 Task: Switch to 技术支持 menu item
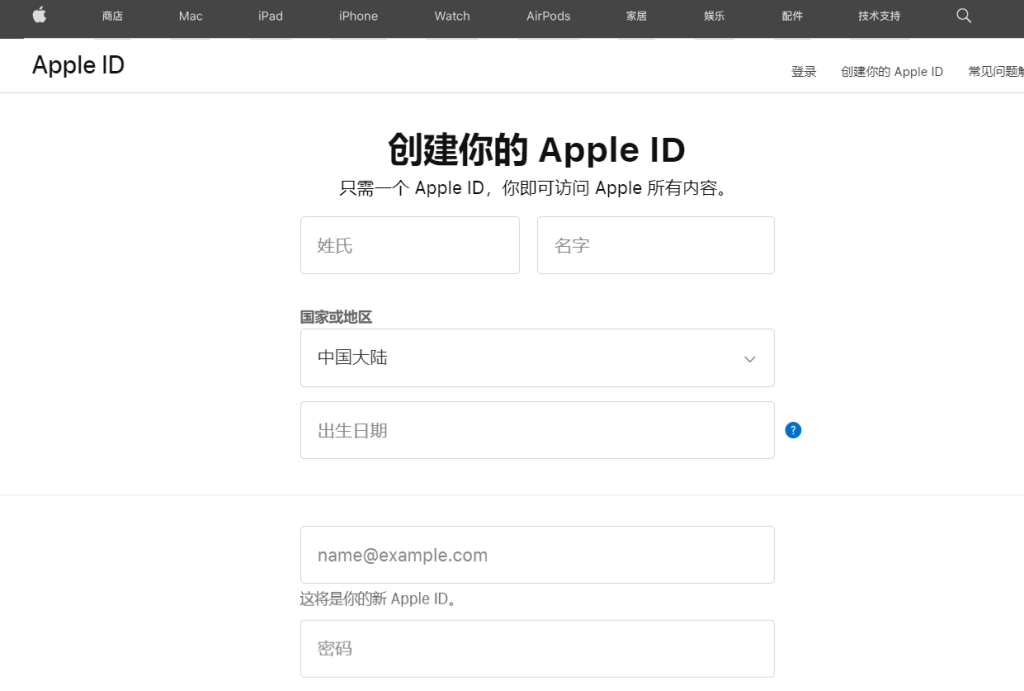[878, 16]
